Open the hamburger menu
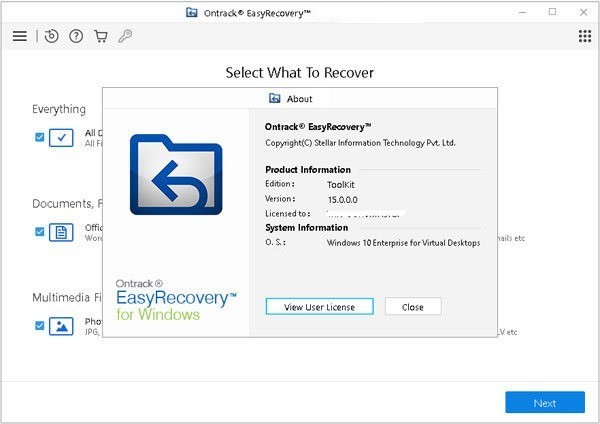Image resolution: width=600 pixels, height=424 pixels. click(19, 36)
